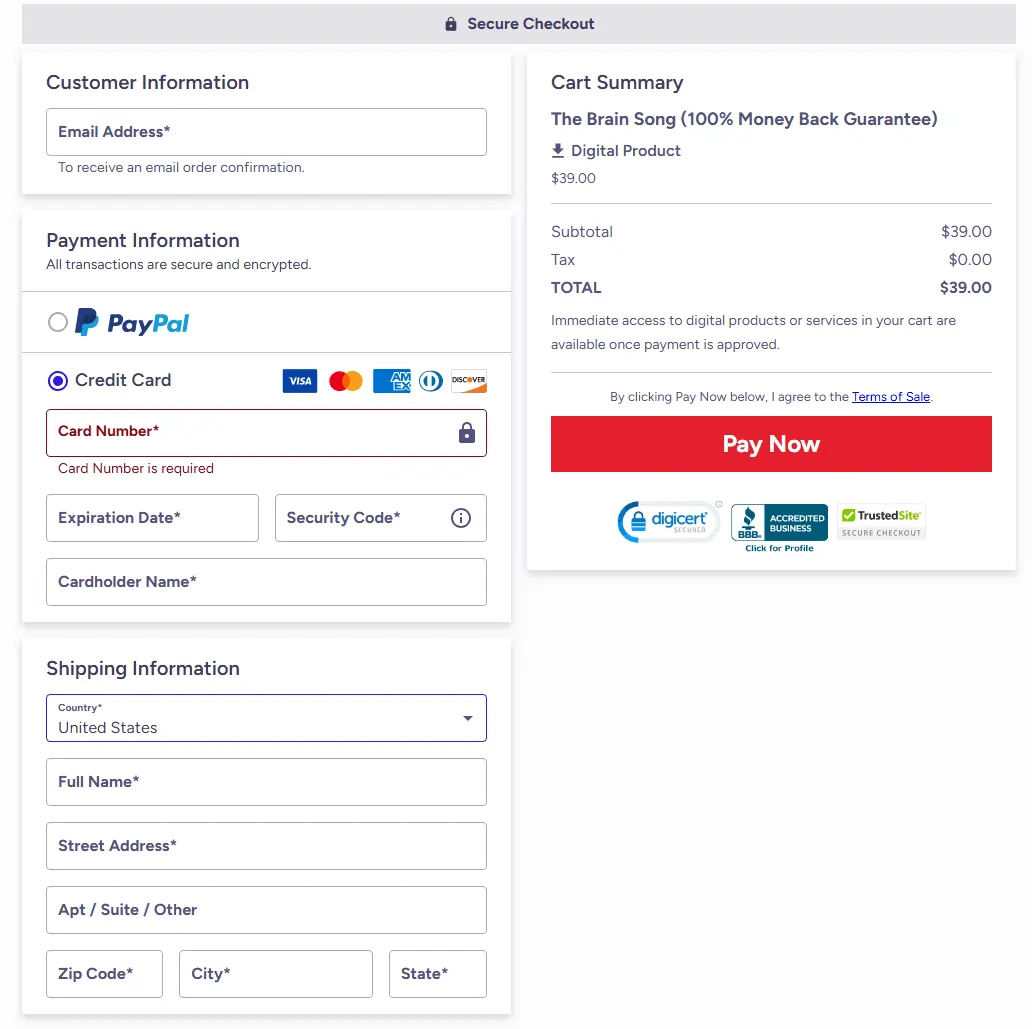
Task: Click the State field
Action: click(x=437, y=974)
